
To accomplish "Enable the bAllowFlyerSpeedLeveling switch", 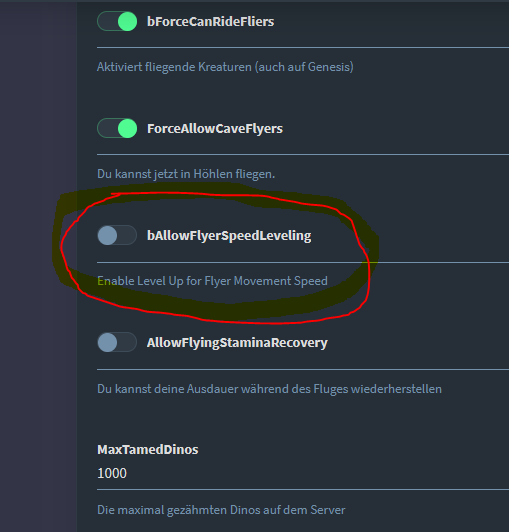I will (117, 235).
